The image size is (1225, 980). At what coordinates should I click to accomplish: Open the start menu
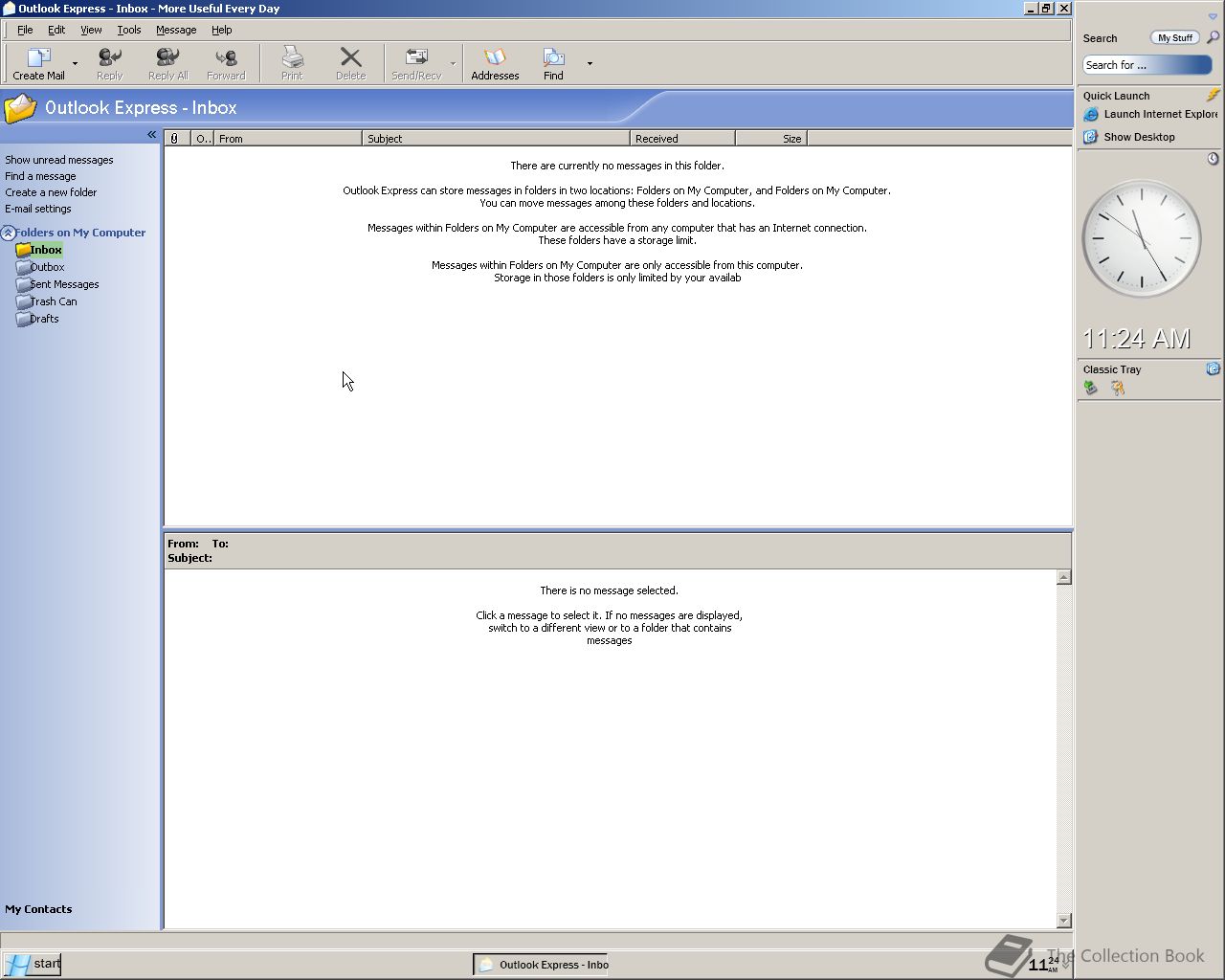[33, 964]
